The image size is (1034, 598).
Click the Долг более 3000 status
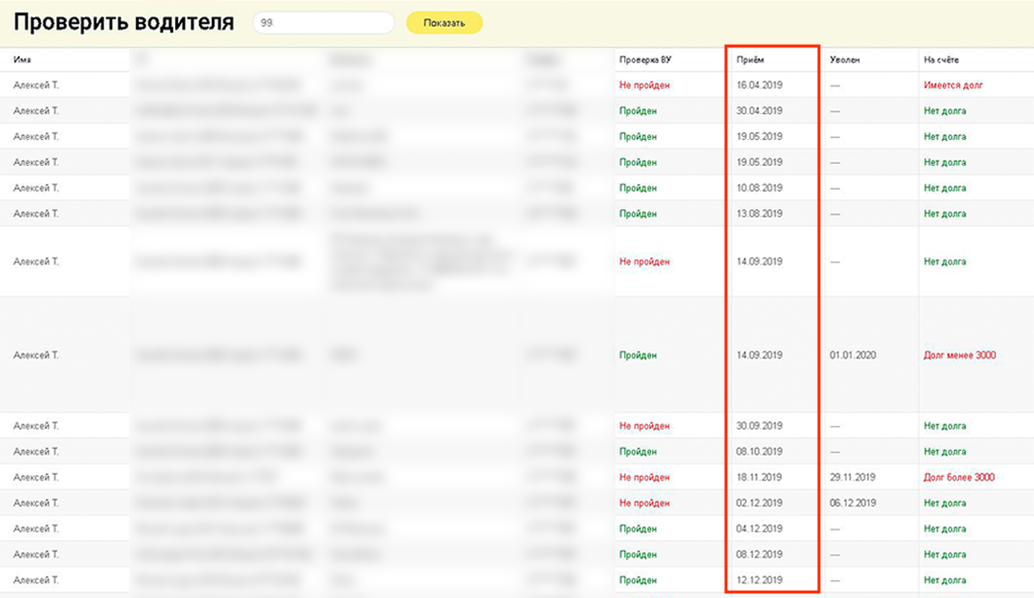pos(959,477)
